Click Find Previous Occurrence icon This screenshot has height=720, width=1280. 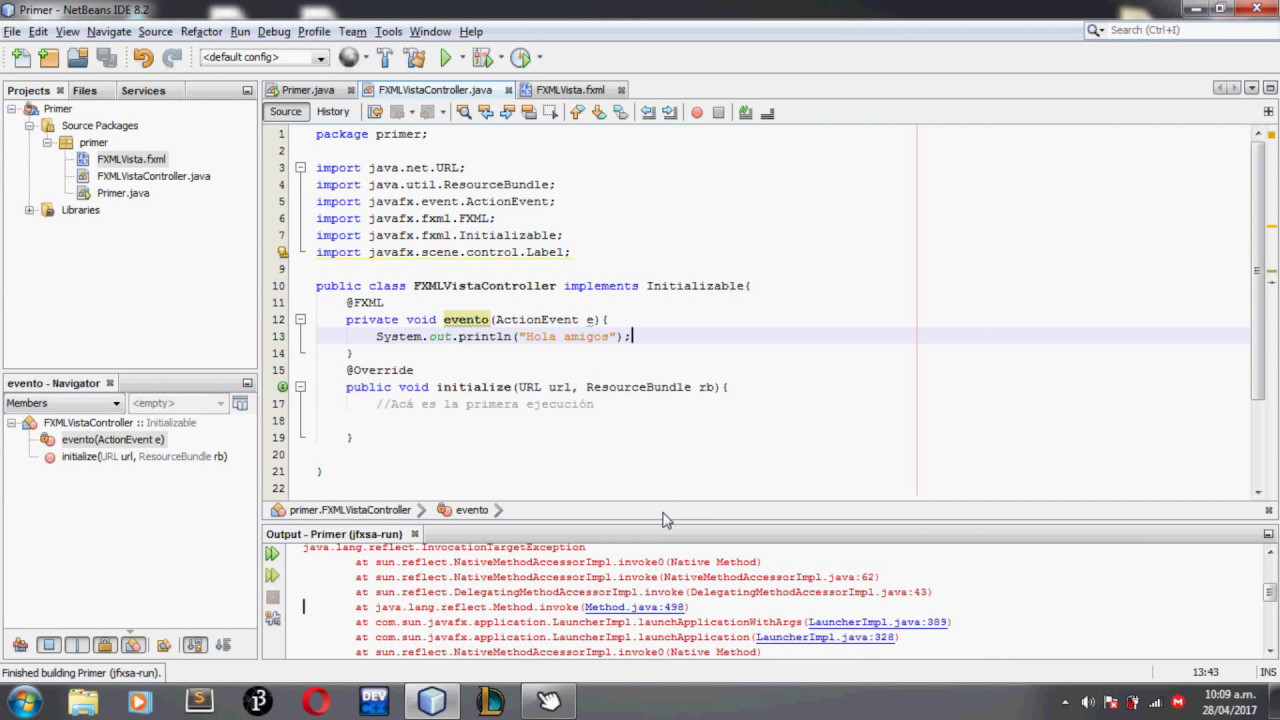pyautogui.click(x=486, y=112)
